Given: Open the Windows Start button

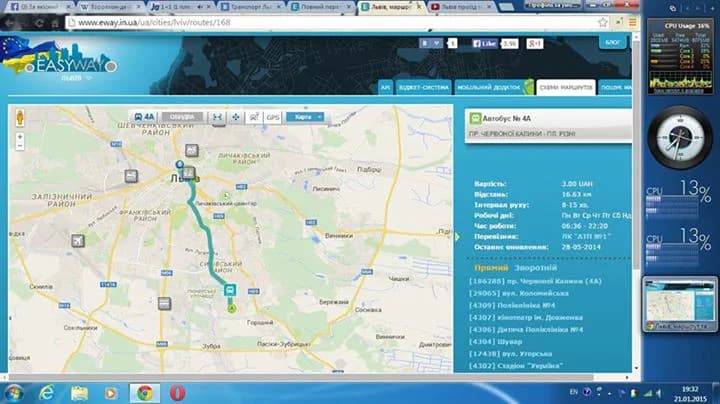Looking at the screenshot, I should (x=13, y=393).
